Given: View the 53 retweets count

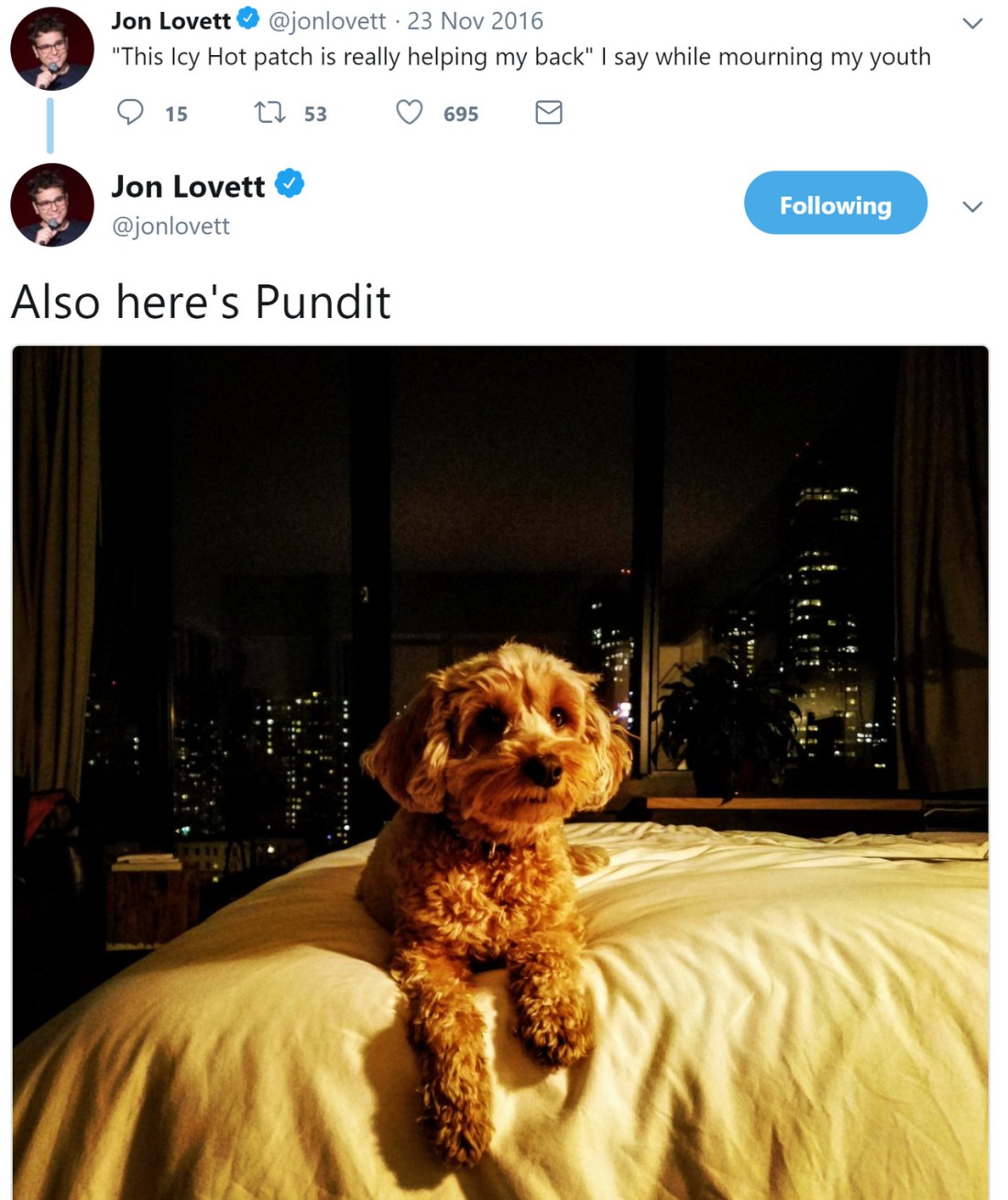Looking at the screenshot, I should click(315, 114).
